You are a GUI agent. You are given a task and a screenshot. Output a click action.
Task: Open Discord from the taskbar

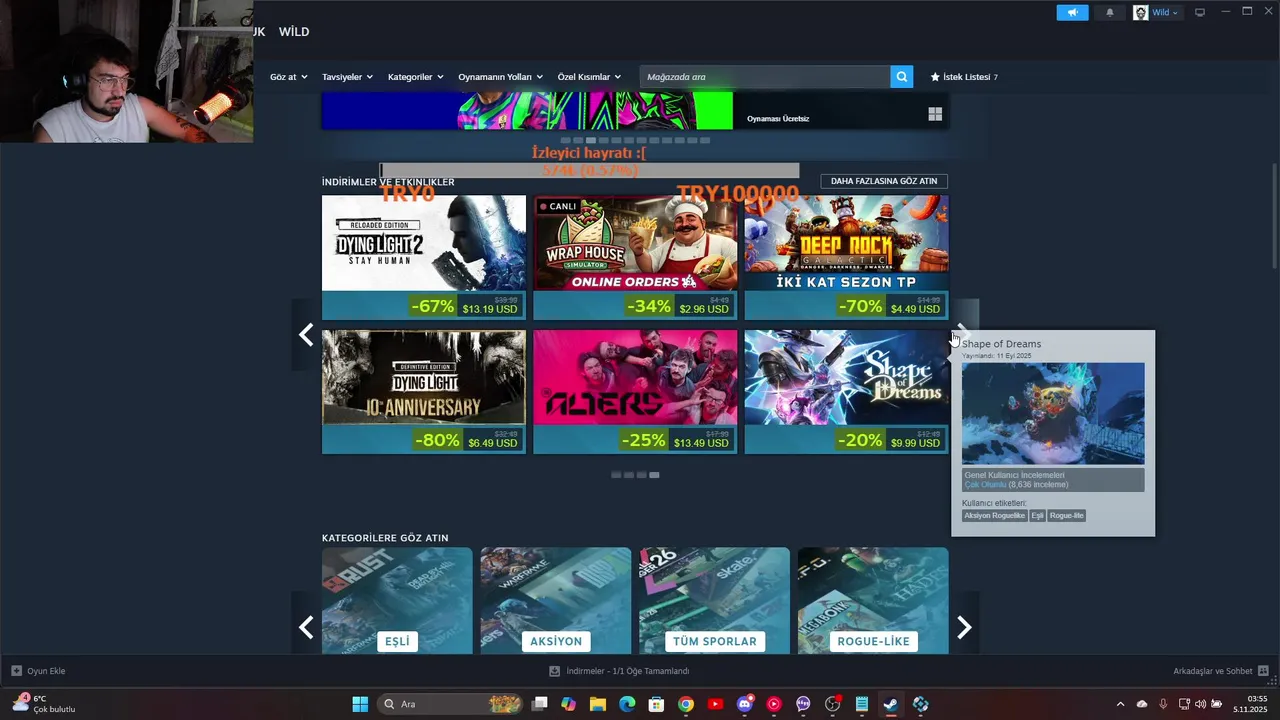click(744, 704)
